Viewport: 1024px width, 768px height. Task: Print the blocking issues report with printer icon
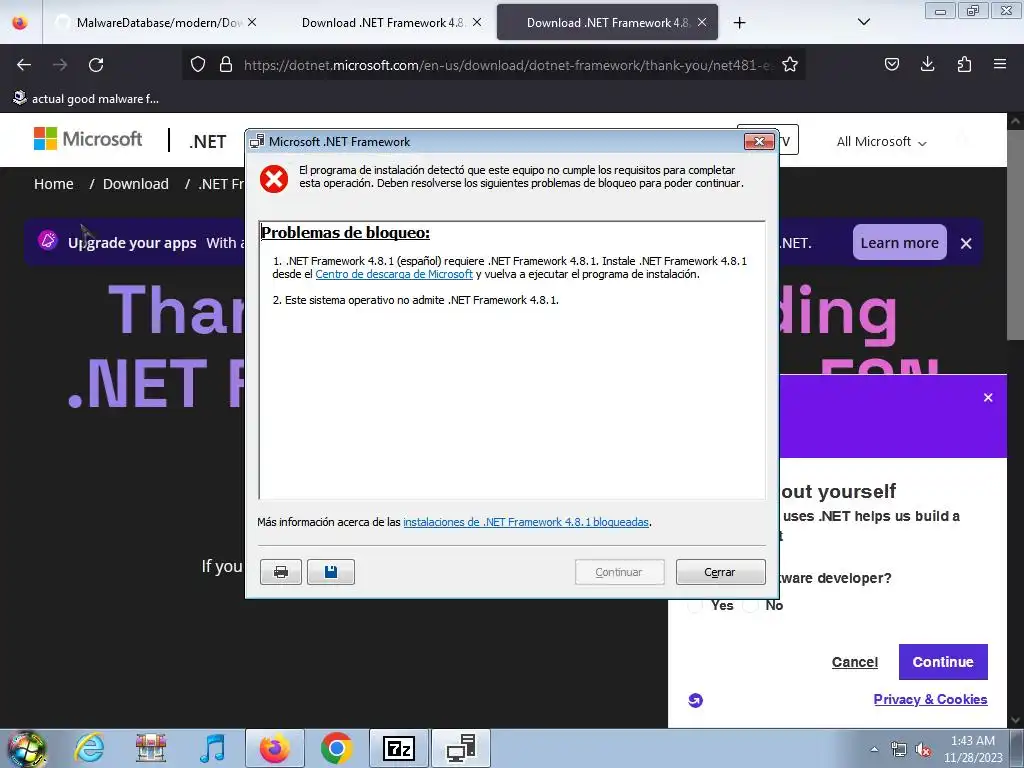point(281,572)
